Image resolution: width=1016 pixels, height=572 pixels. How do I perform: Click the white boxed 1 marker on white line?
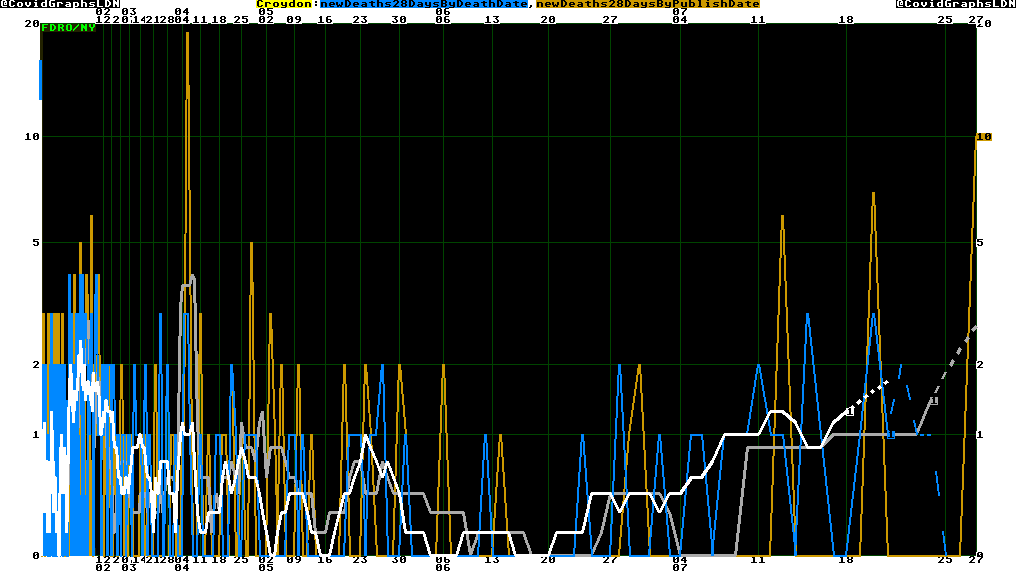point(849,412)
